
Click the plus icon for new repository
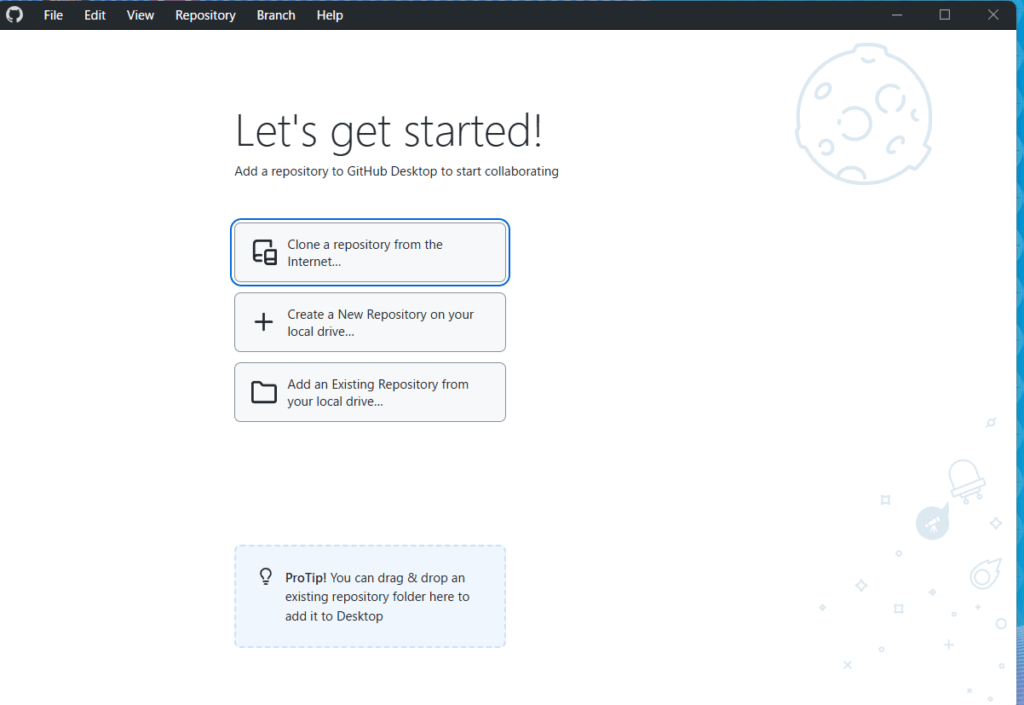click(264, 322)
